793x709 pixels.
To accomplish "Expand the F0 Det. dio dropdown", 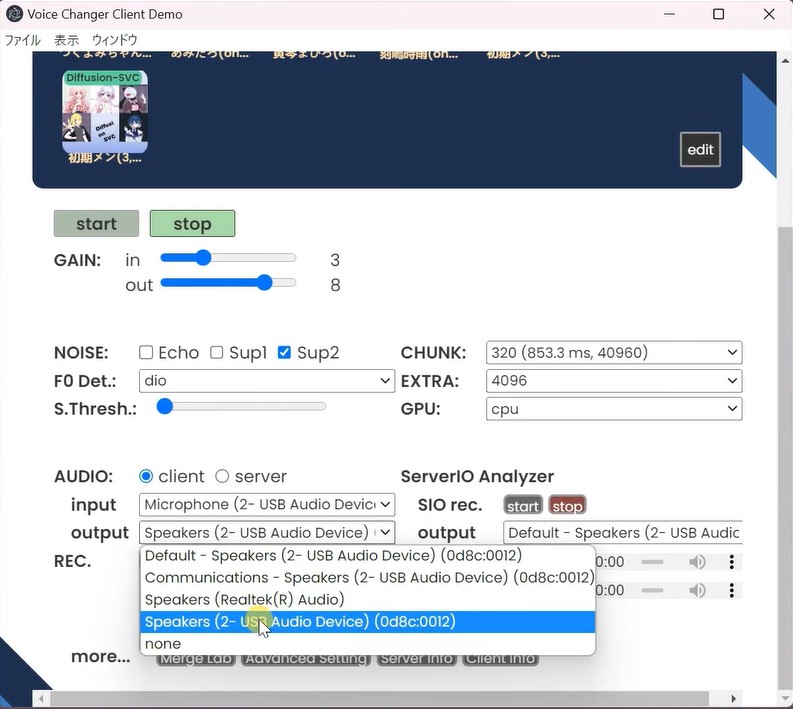I will (267, 381).
